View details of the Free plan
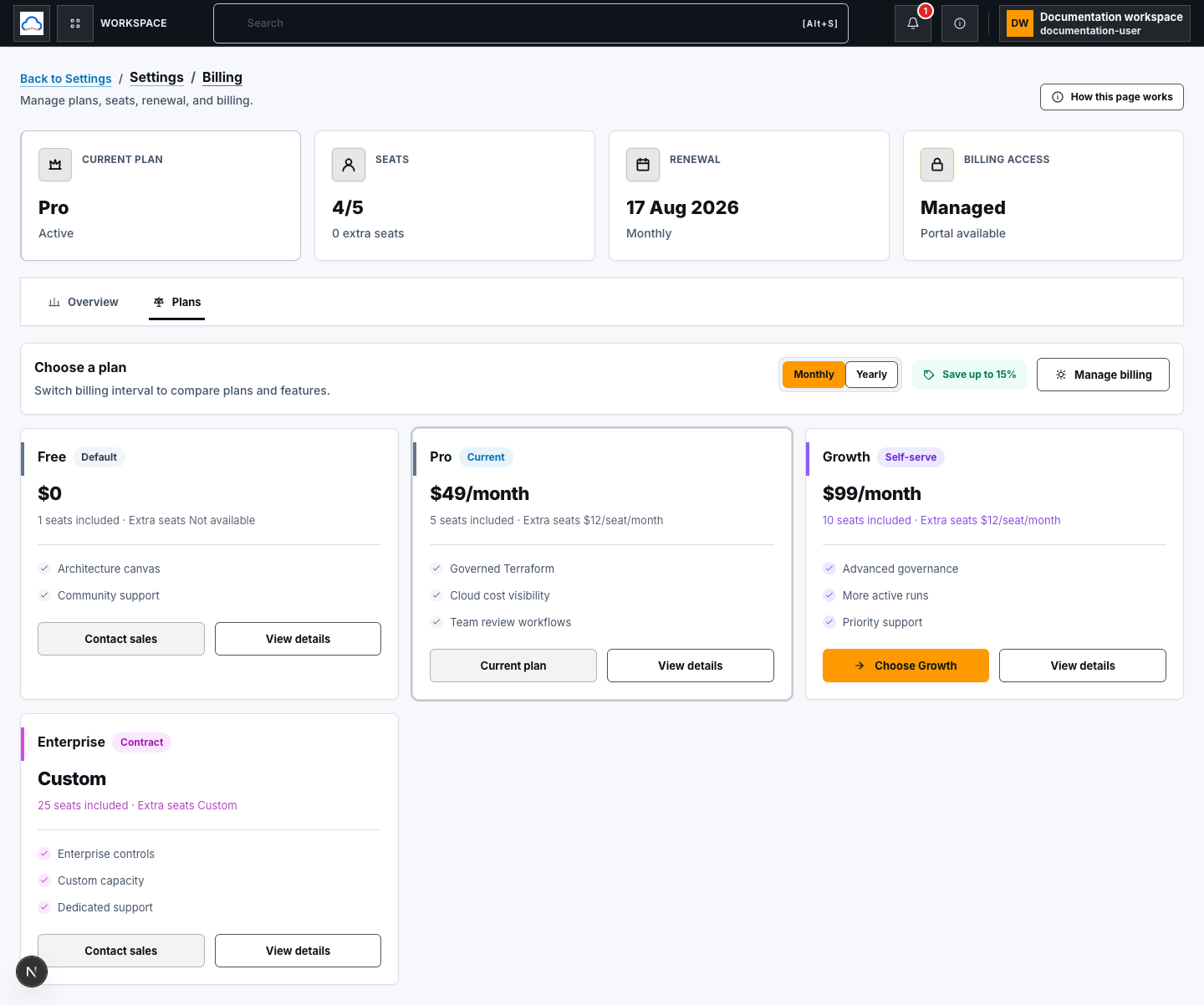This screenshot has width=1204, height=1005. tap(298, 639)
